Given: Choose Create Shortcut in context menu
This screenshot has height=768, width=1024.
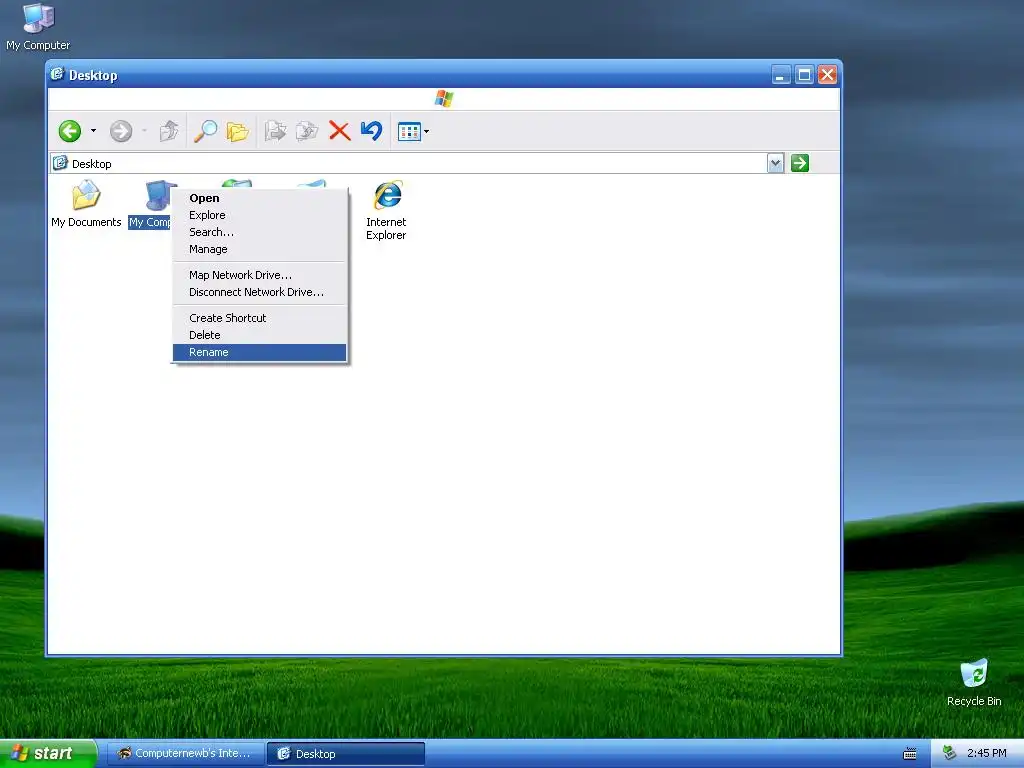Looking at the screenshot, I should (259, 318).
